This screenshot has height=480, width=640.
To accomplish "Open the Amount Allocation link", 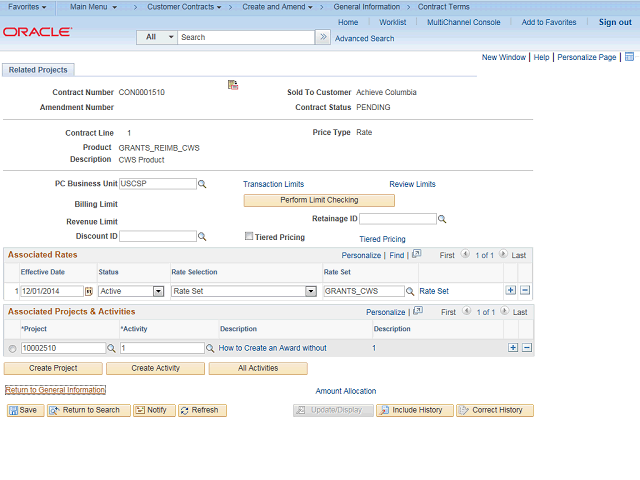I will pyautogui.click(x=346, y=391).
